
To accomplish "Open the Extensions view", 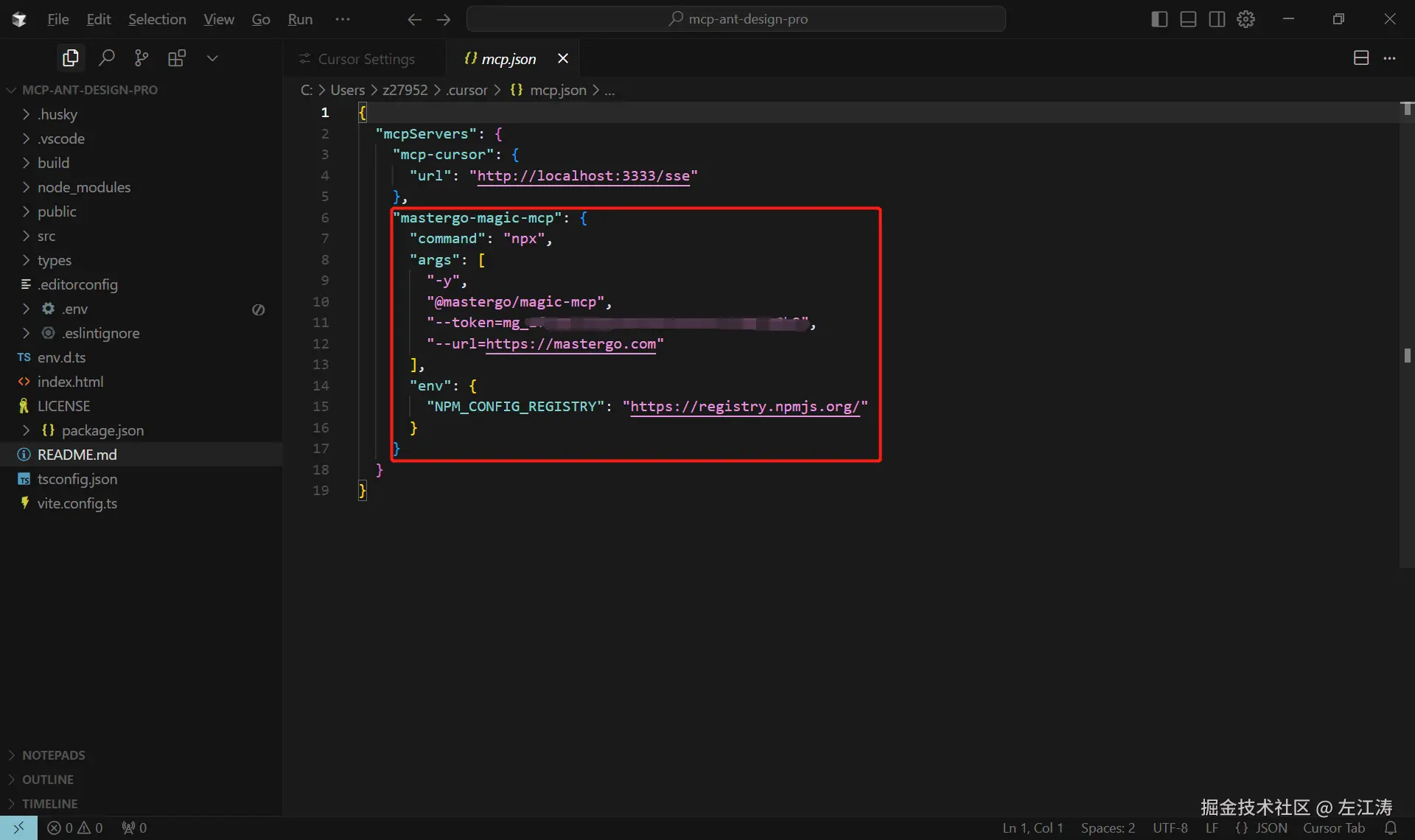I will click(x=177, y=57).
